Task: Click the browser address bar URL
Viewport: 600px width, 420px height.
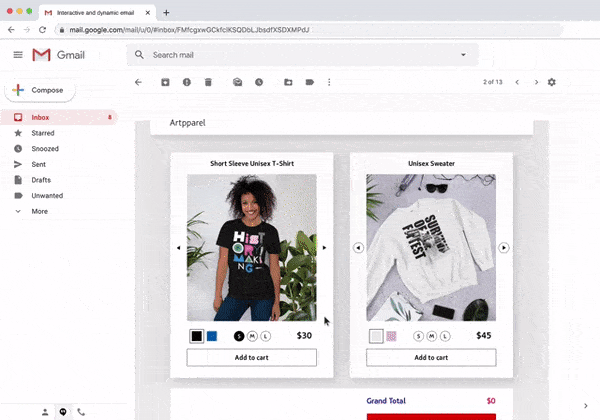Action: (x=189, y=30)
